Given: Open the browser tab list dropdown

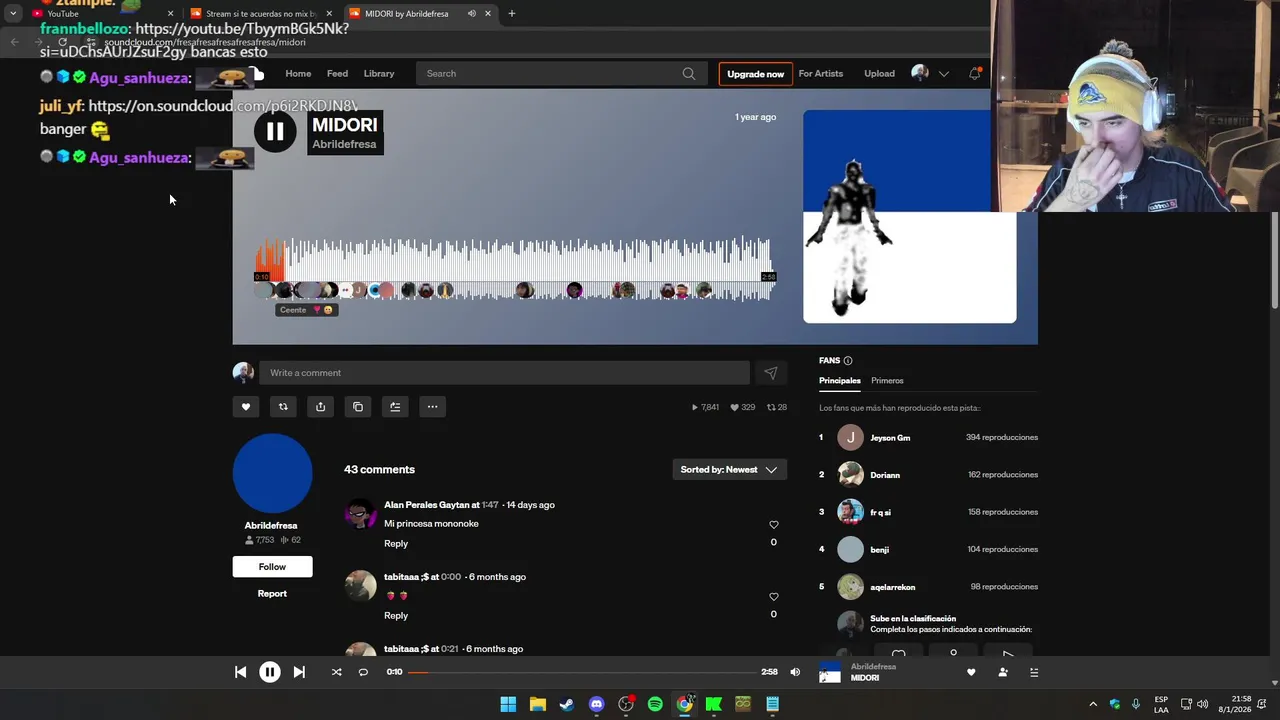Looking at the screenshot, I should point(12,14).
